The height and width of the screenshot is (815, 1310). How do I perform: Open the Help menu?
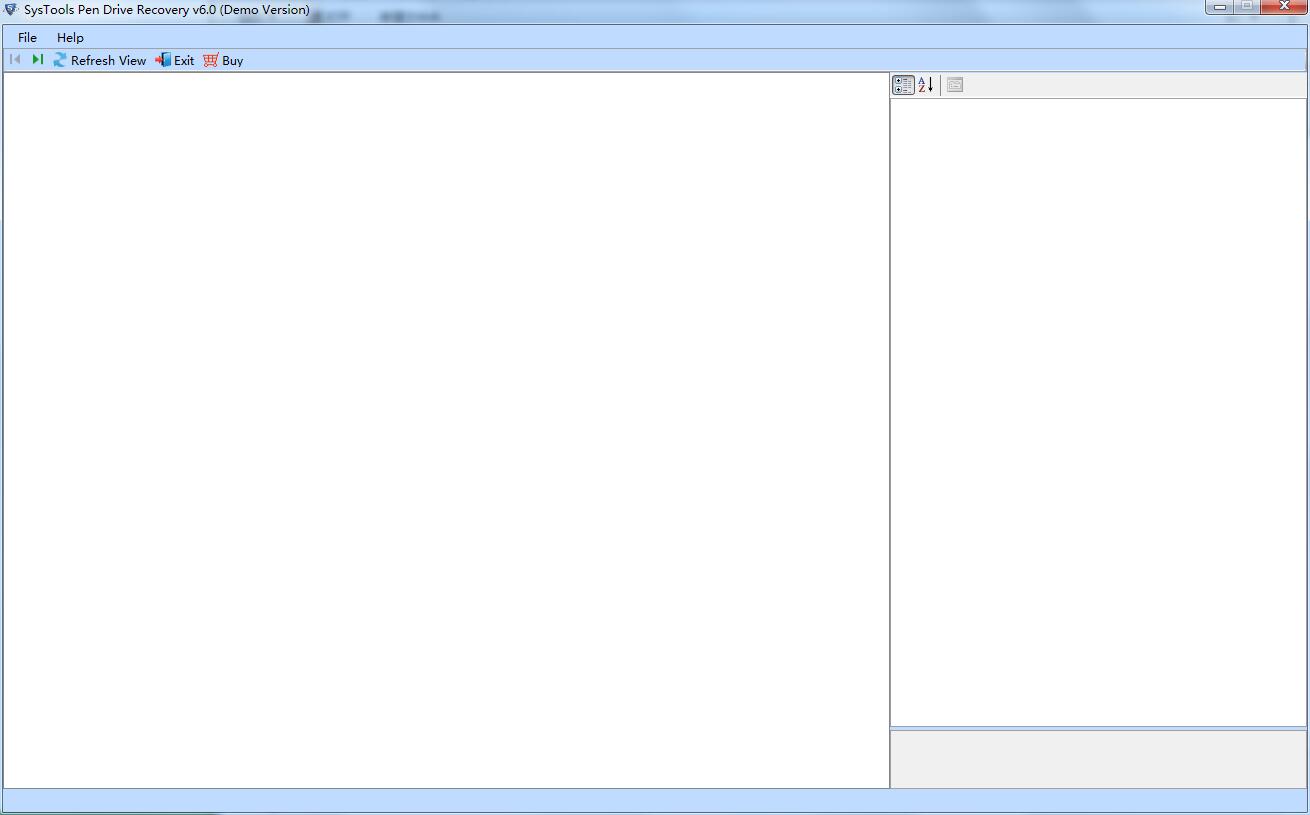pos(70,37)
